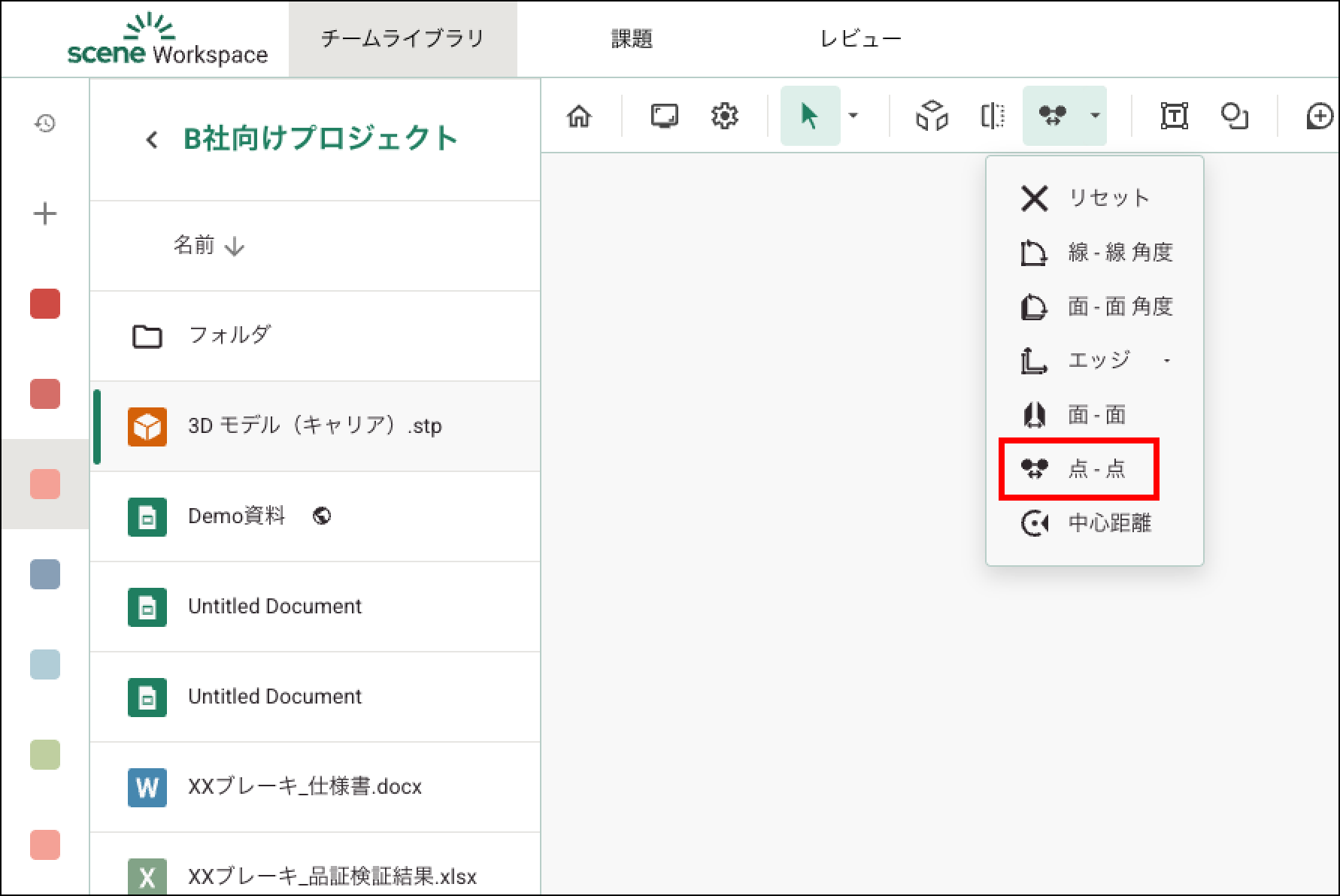Select the text box annotation tool
The width and height of the screenshot is (1340, 896).
coord(1174,117)
